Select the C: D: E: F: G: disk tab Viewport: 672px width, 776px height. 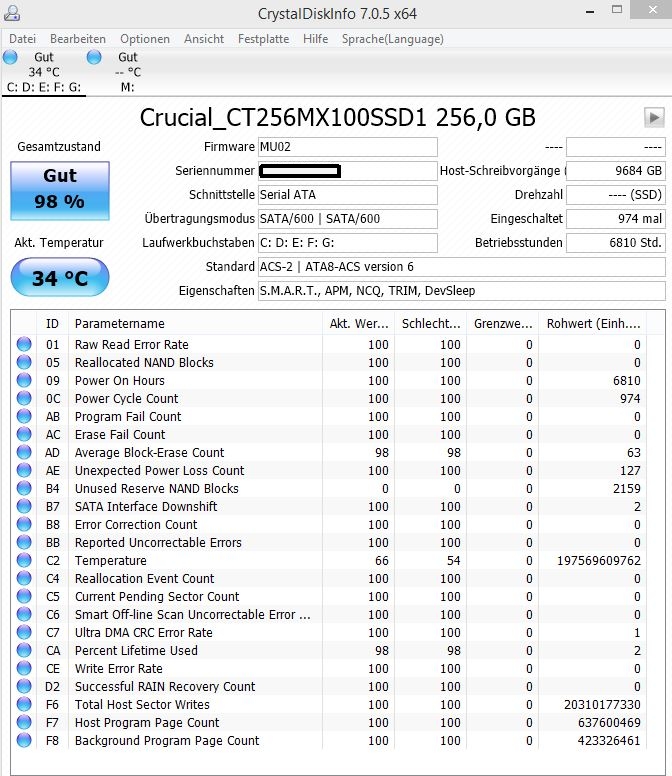point(44,72)
